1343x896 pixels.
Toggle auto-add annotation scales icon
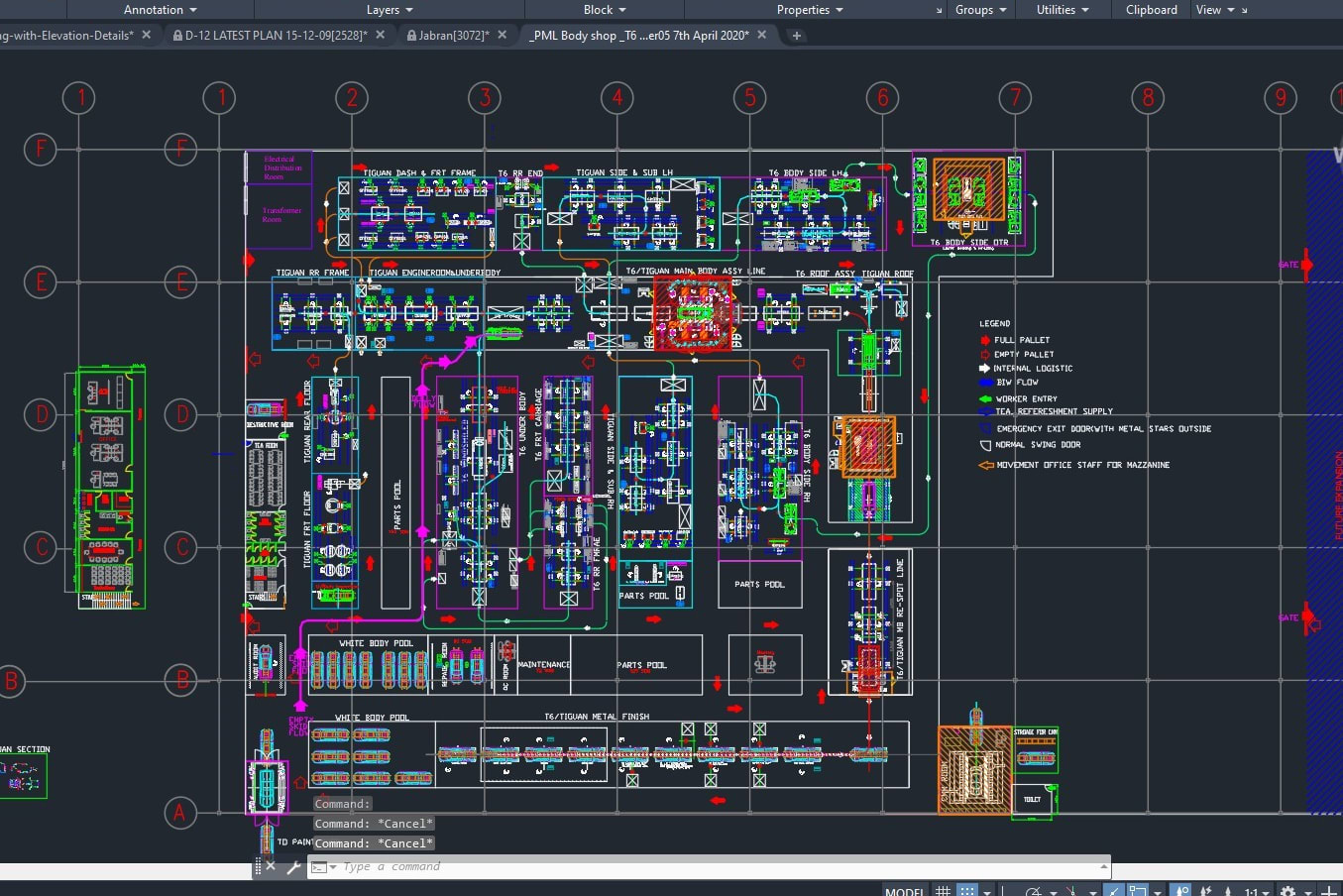1206,891
